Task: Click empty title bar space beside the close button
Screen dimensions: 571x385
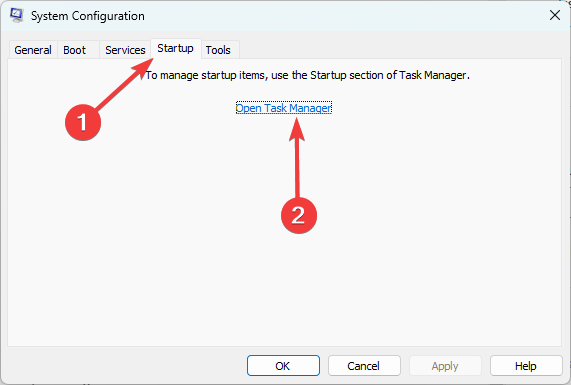Action: point(346,15)
